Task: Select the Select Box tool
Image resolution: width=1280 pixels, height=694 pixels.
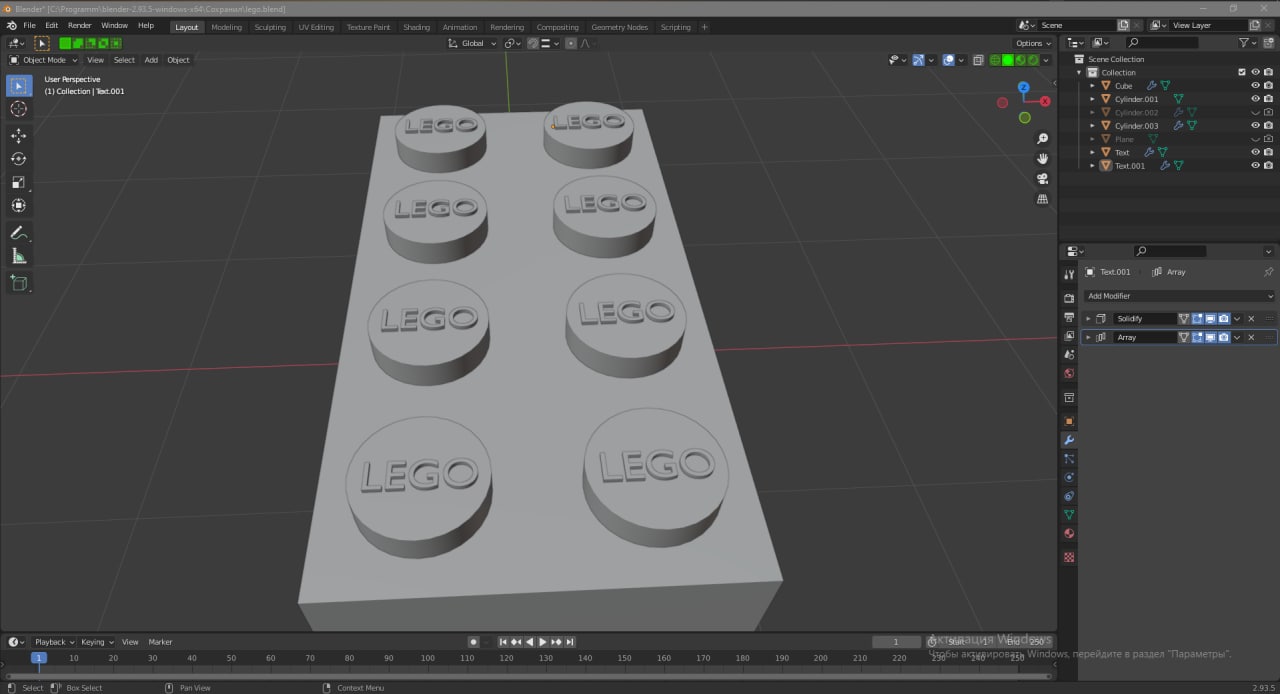Action: tap(19, 86)
